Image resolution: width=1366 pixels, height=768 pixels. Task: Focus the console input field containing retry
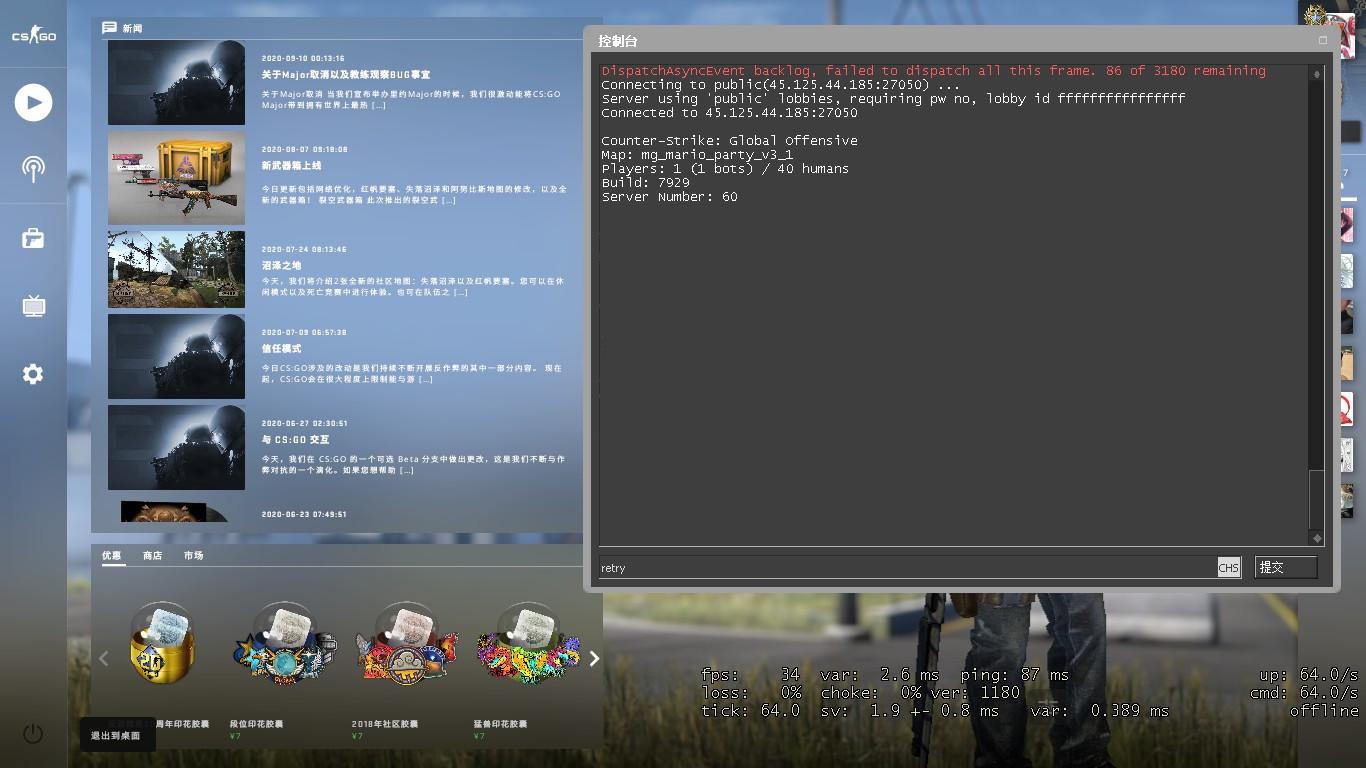click(907, 568)
